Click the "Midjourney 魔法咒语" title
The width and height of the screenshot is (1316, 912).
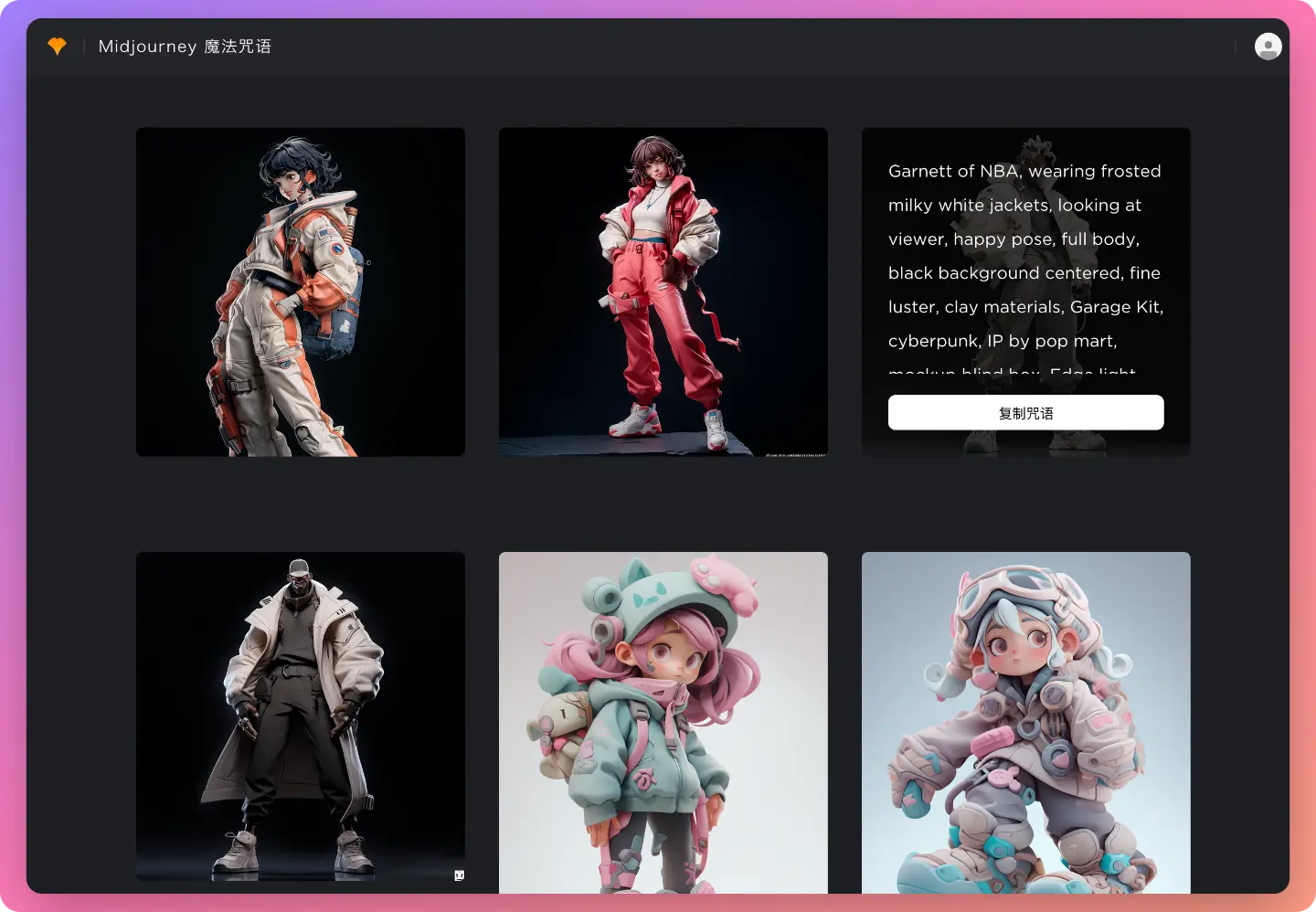[x=185, y=46]
